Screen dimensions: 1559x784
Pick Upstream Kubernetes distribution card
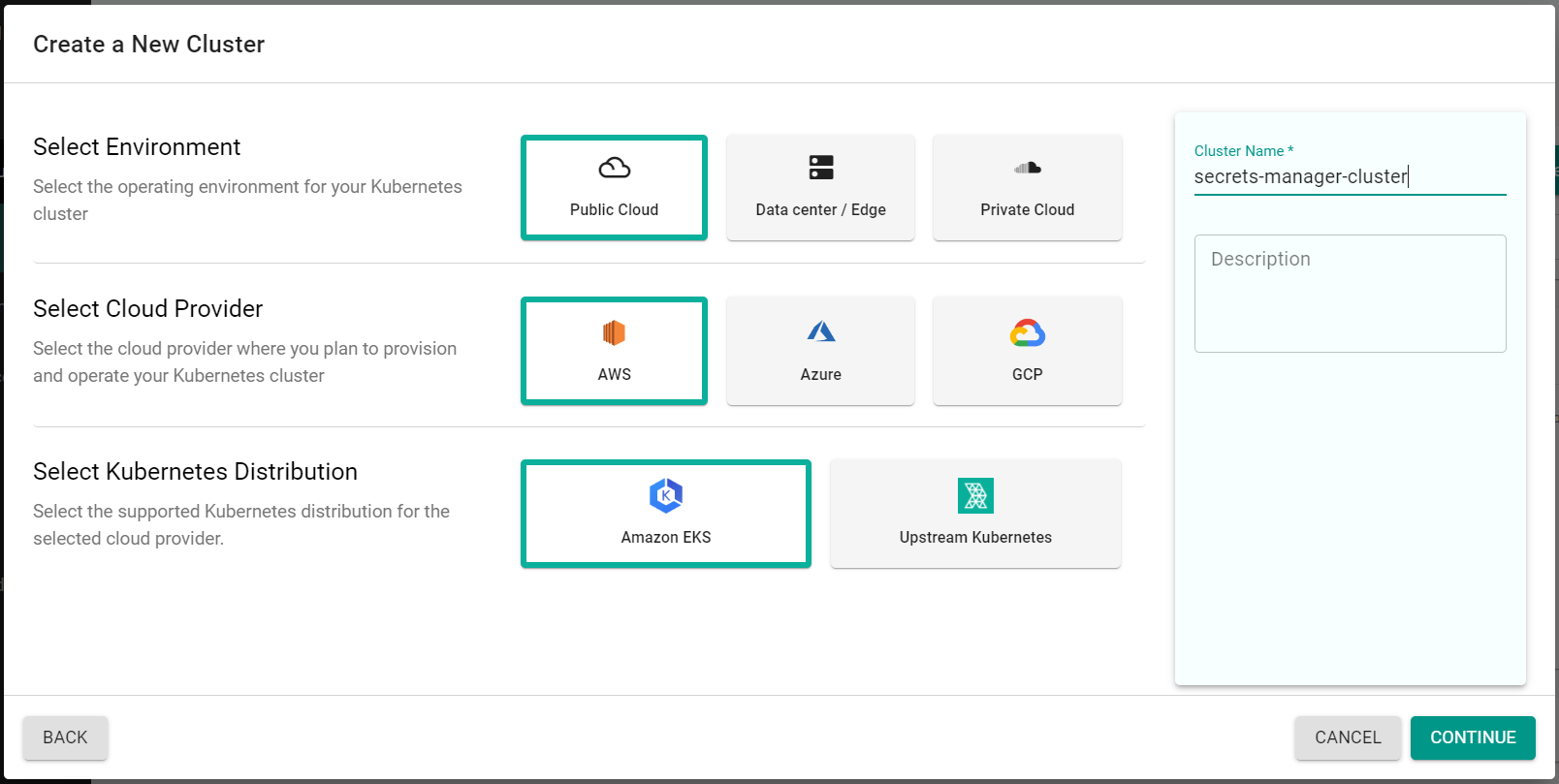[975, 514]
